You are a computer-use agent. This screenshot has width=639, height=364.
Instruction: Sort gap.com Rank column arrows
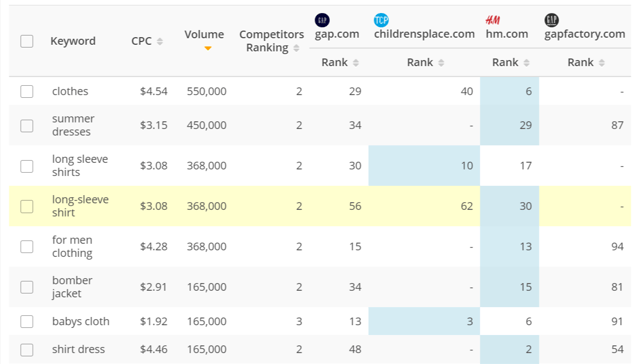(x=356, y=63)
